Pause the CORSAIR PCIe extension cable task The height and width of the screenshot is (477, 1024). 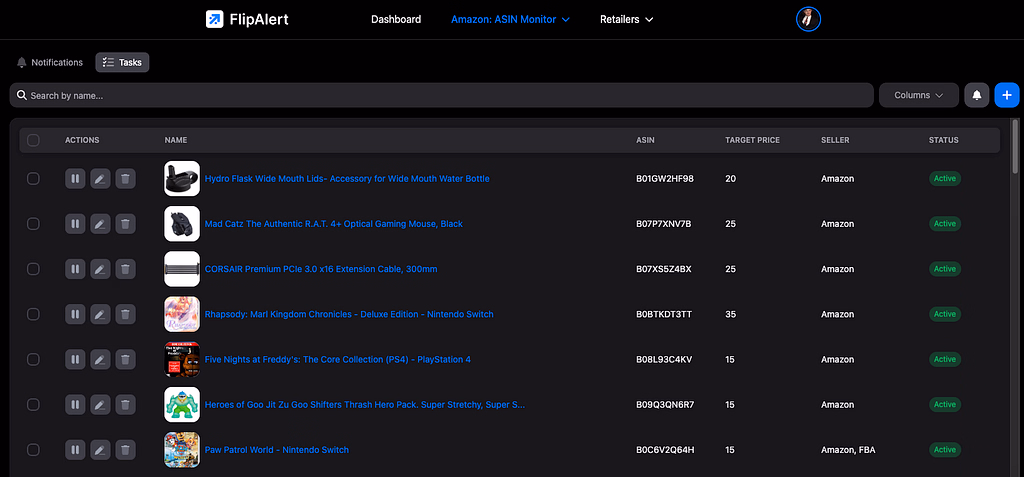[75, 269]
